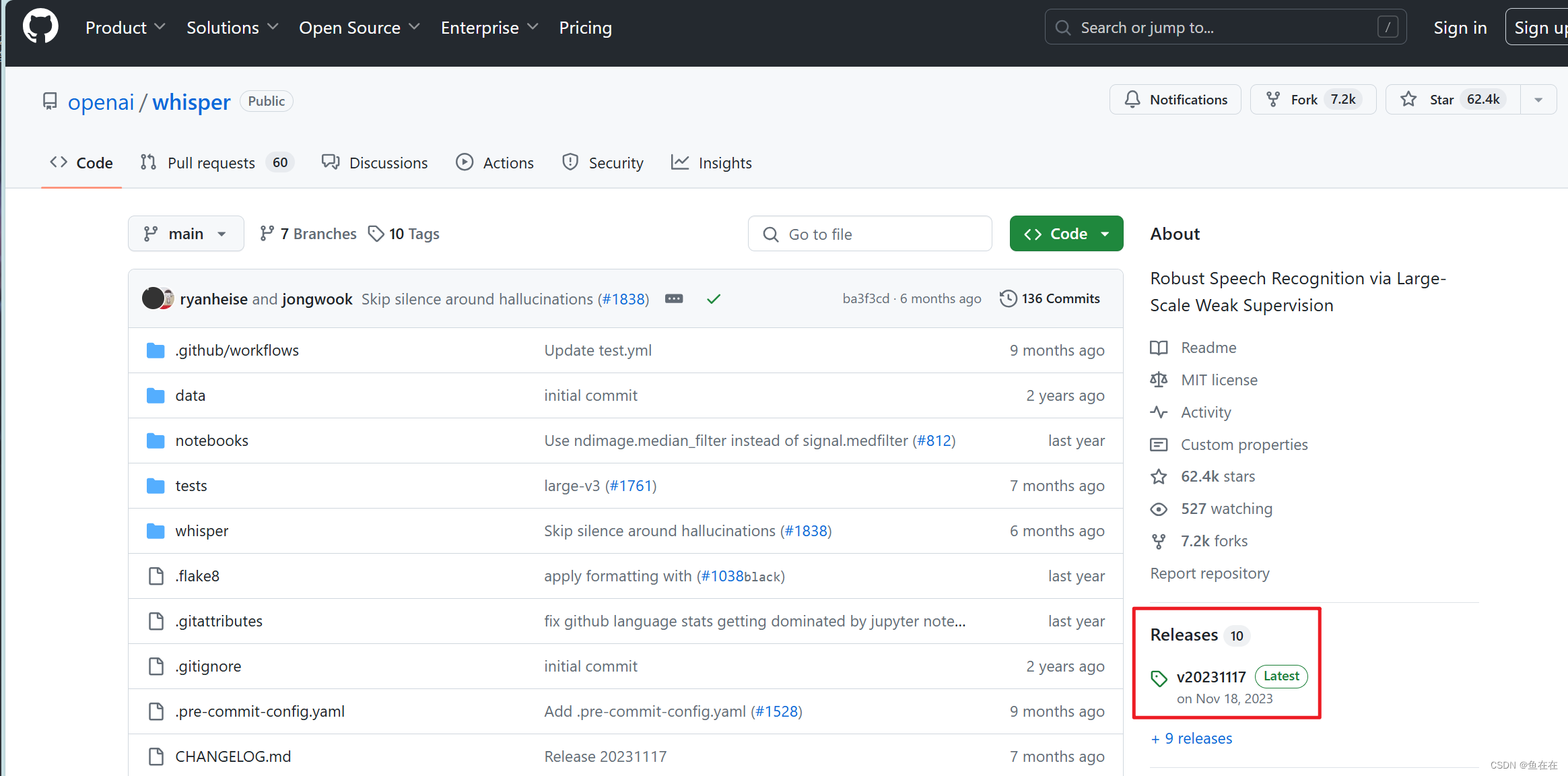1568x776 pixels.
Task: Open jongwook author profile
Action: (x=317, y=299)
